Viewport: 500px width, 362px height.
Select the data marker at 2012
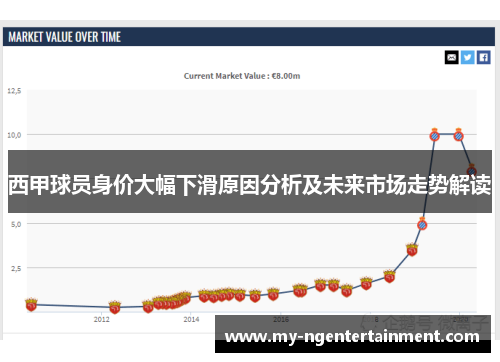pos(115,307)
